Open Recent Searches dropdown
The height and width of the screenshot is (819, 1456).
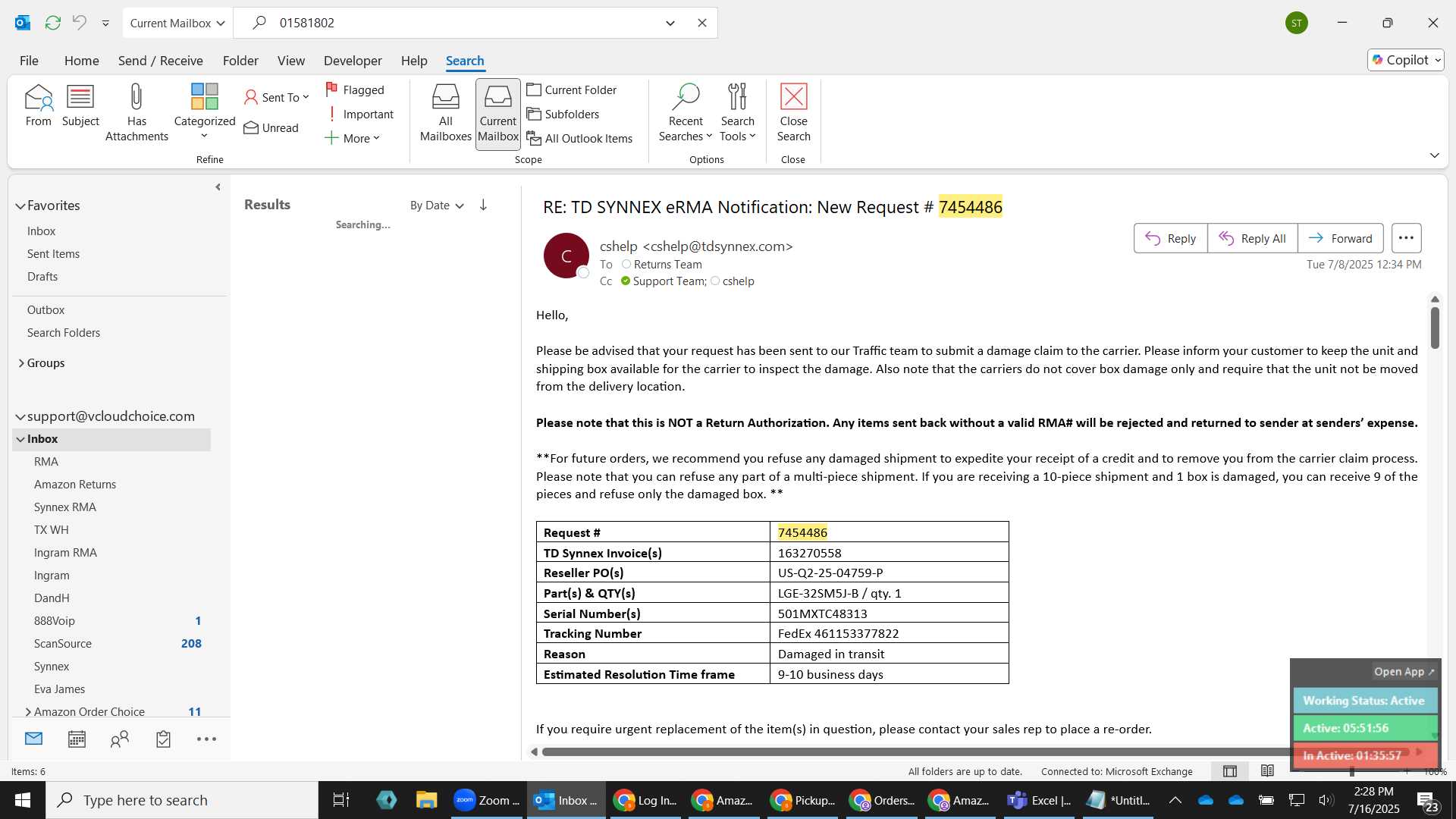tap(686, 112)
